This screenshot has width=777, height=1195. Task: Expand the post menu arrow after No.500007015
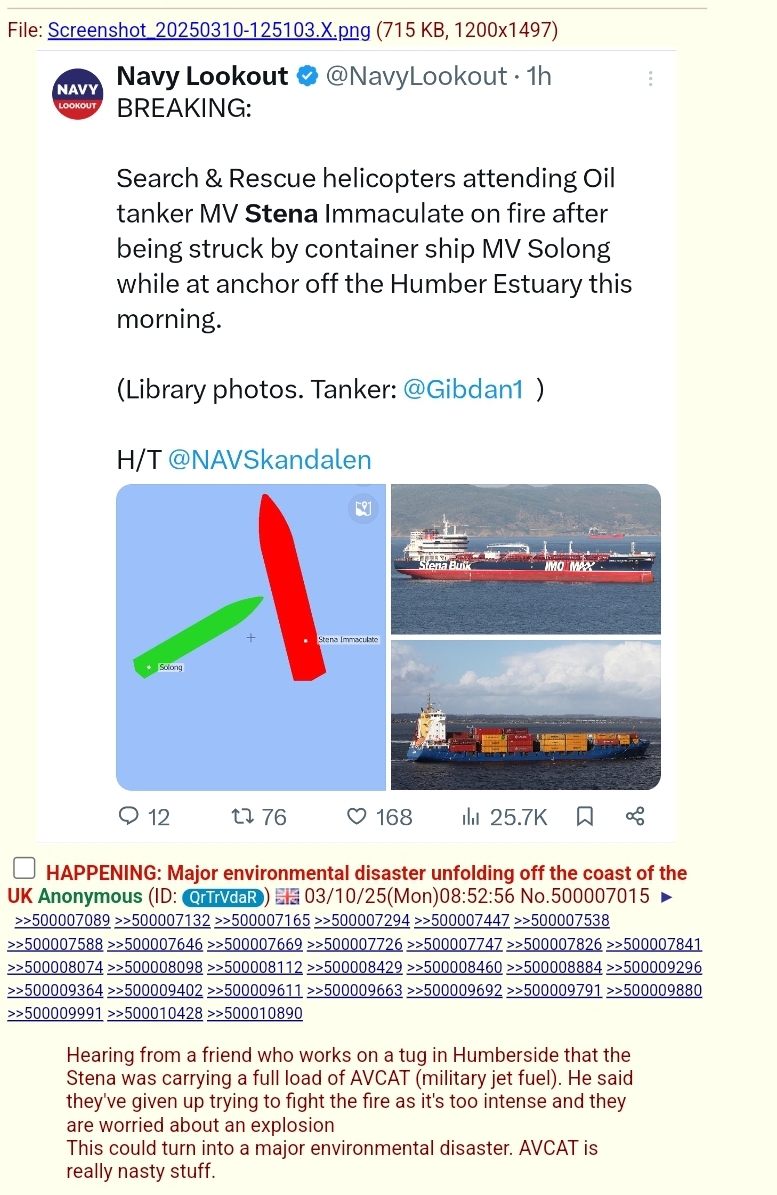point(667,897)
